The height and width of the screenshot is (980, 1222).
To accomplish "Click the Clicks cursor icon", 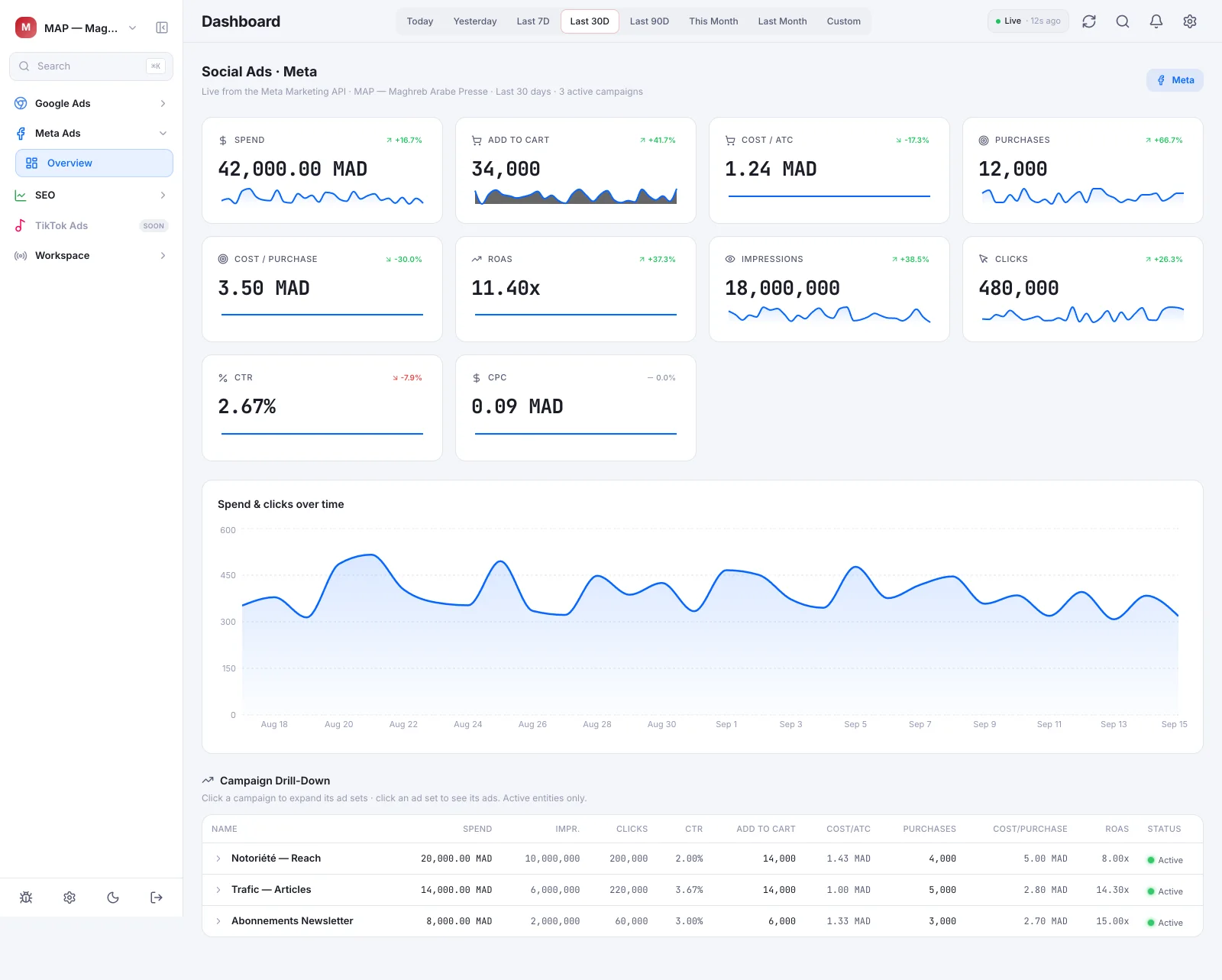I will coord(984,259).
